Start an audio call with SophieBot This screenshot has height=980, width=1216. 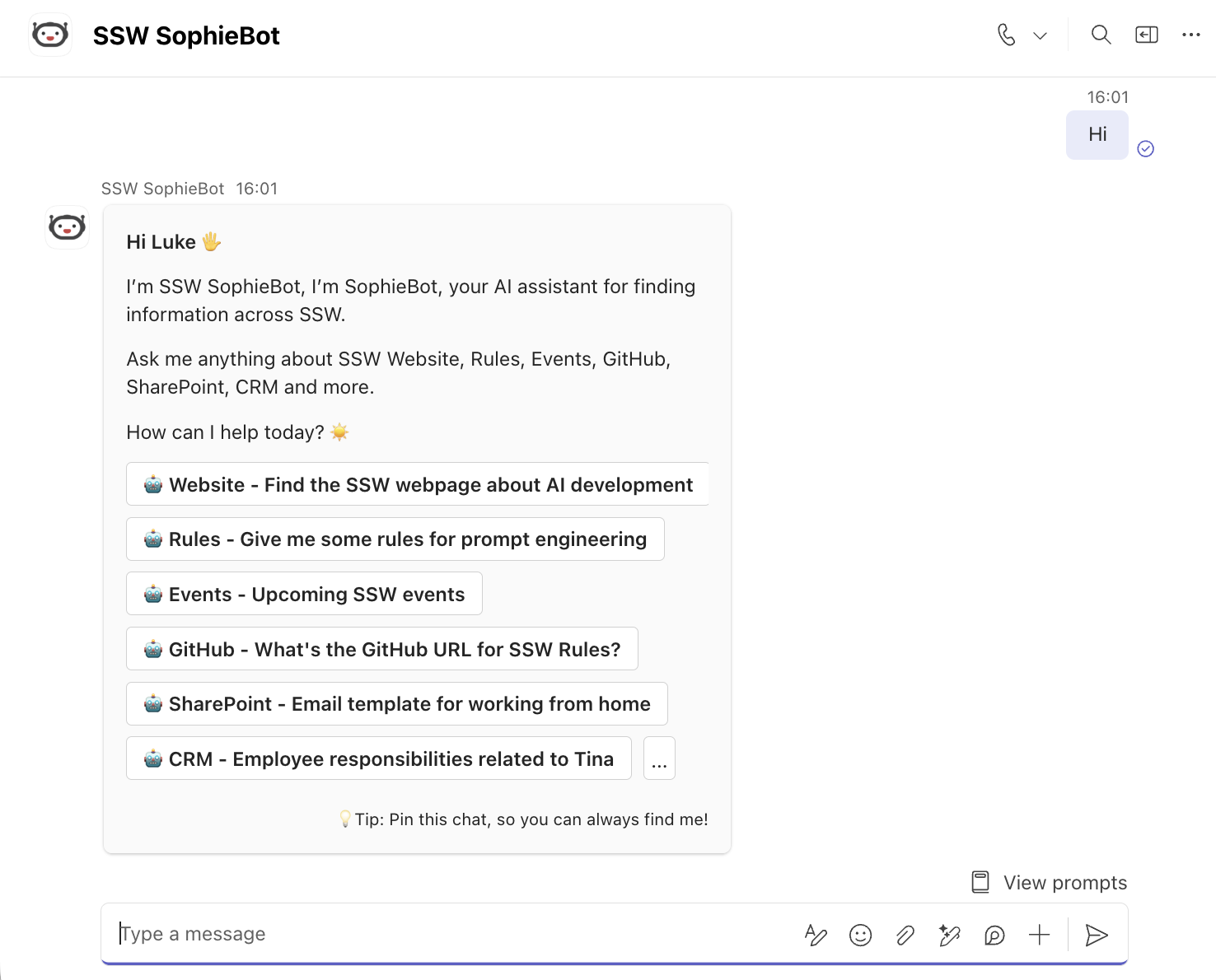tap(1006, 35)
